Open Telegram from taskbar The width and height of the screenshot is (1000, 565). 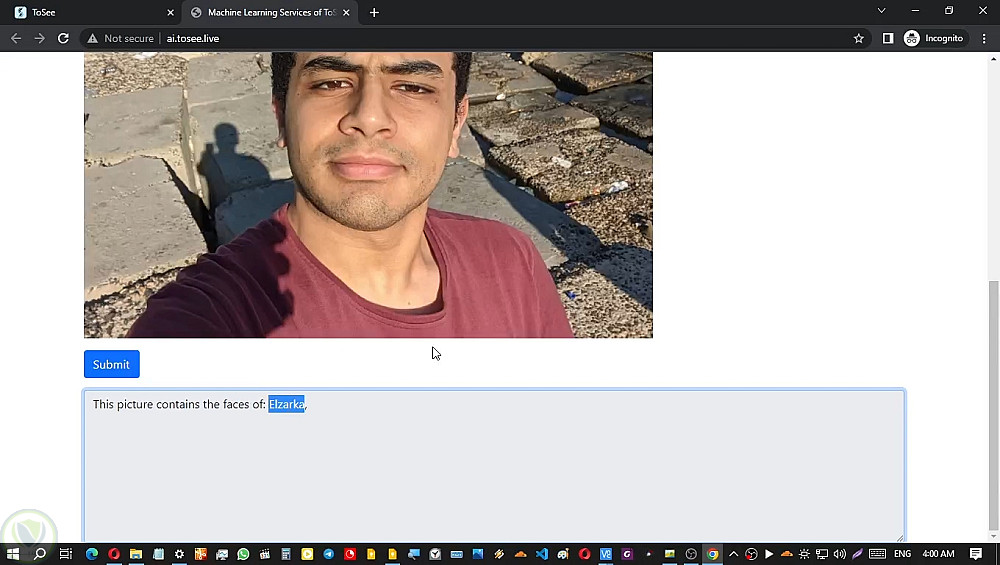[328, 554]
